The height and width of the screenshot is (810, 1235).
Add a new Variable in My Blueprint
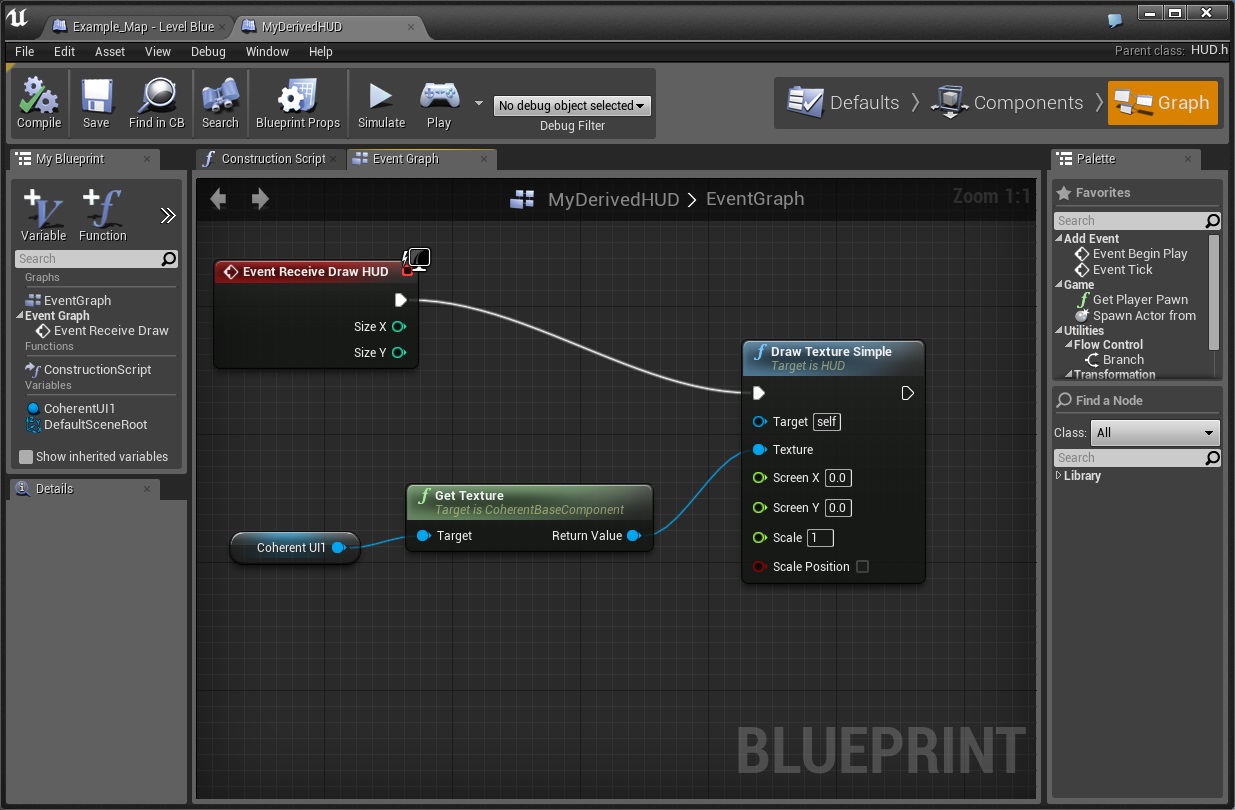44,214
